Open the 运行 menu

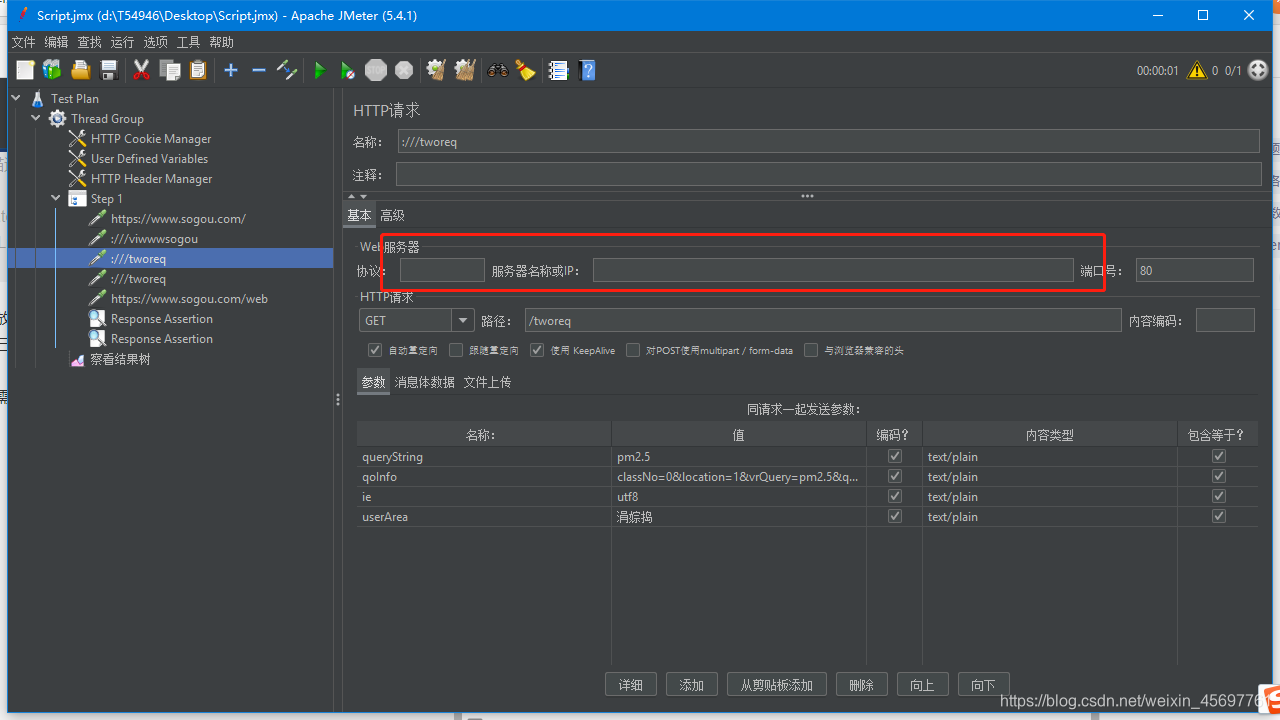(122, 42)
